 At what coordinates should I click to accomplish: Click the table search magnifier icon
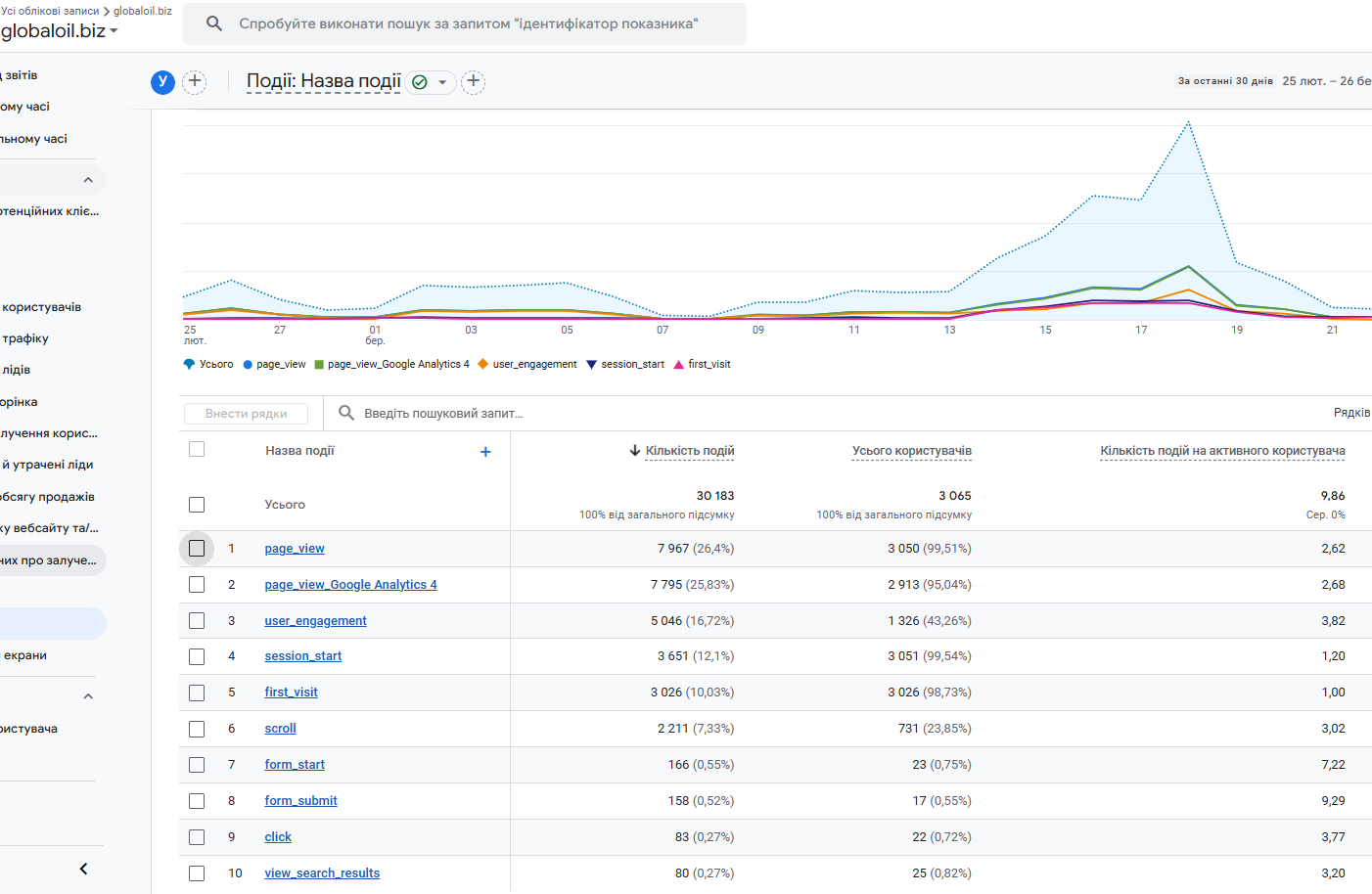(346, 413)
